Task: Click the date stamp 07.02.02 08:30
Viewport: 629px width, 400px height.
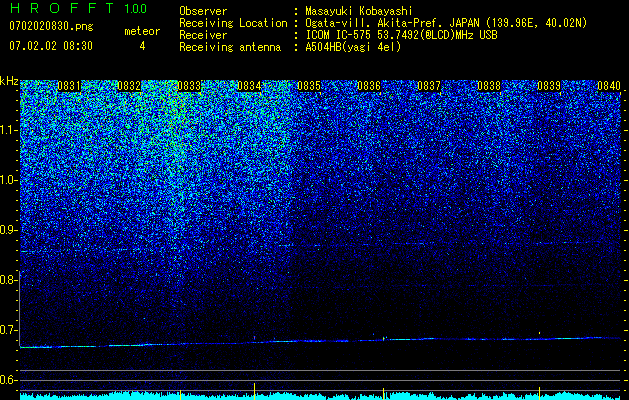Action: [x=51, y=46]
